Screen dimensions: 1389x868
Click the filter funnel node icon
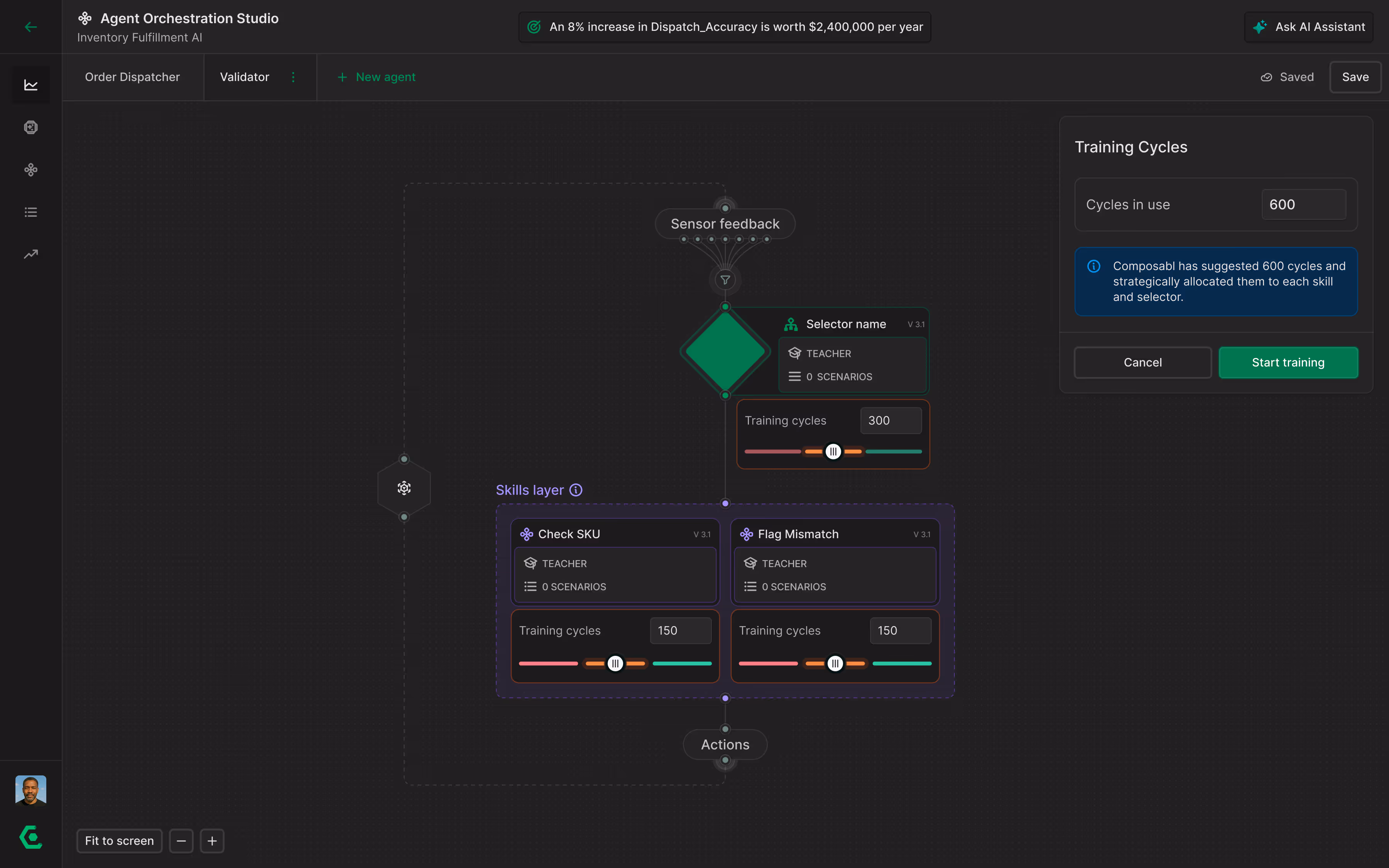tap(725, 280)
